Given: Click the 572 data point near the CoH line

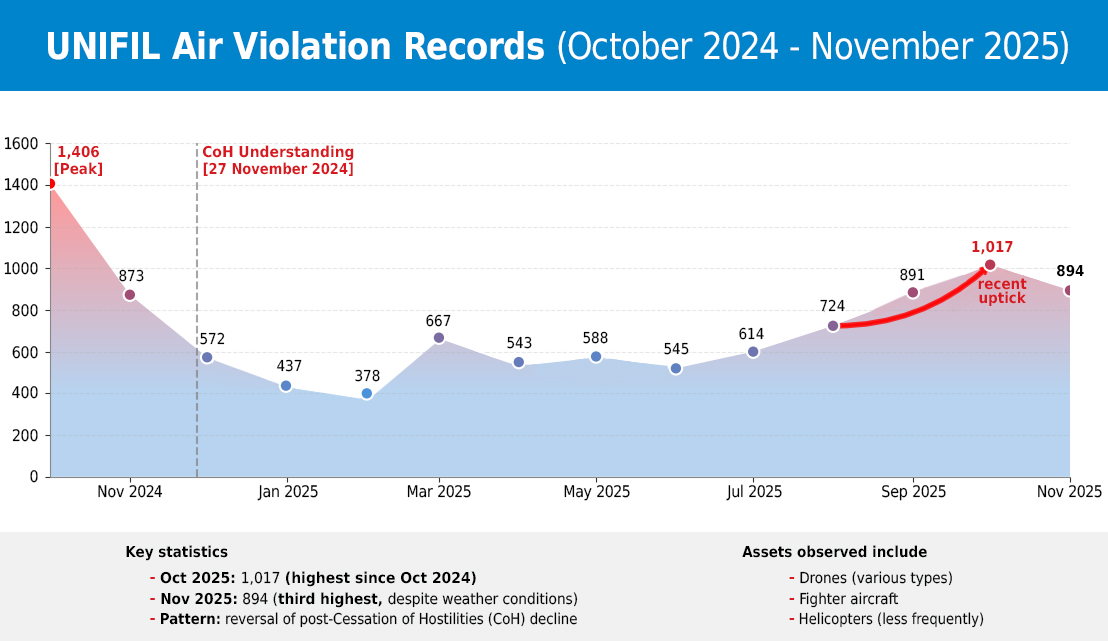Looking at the screenshot, I should pyautogui.click(x=207, y=356).
